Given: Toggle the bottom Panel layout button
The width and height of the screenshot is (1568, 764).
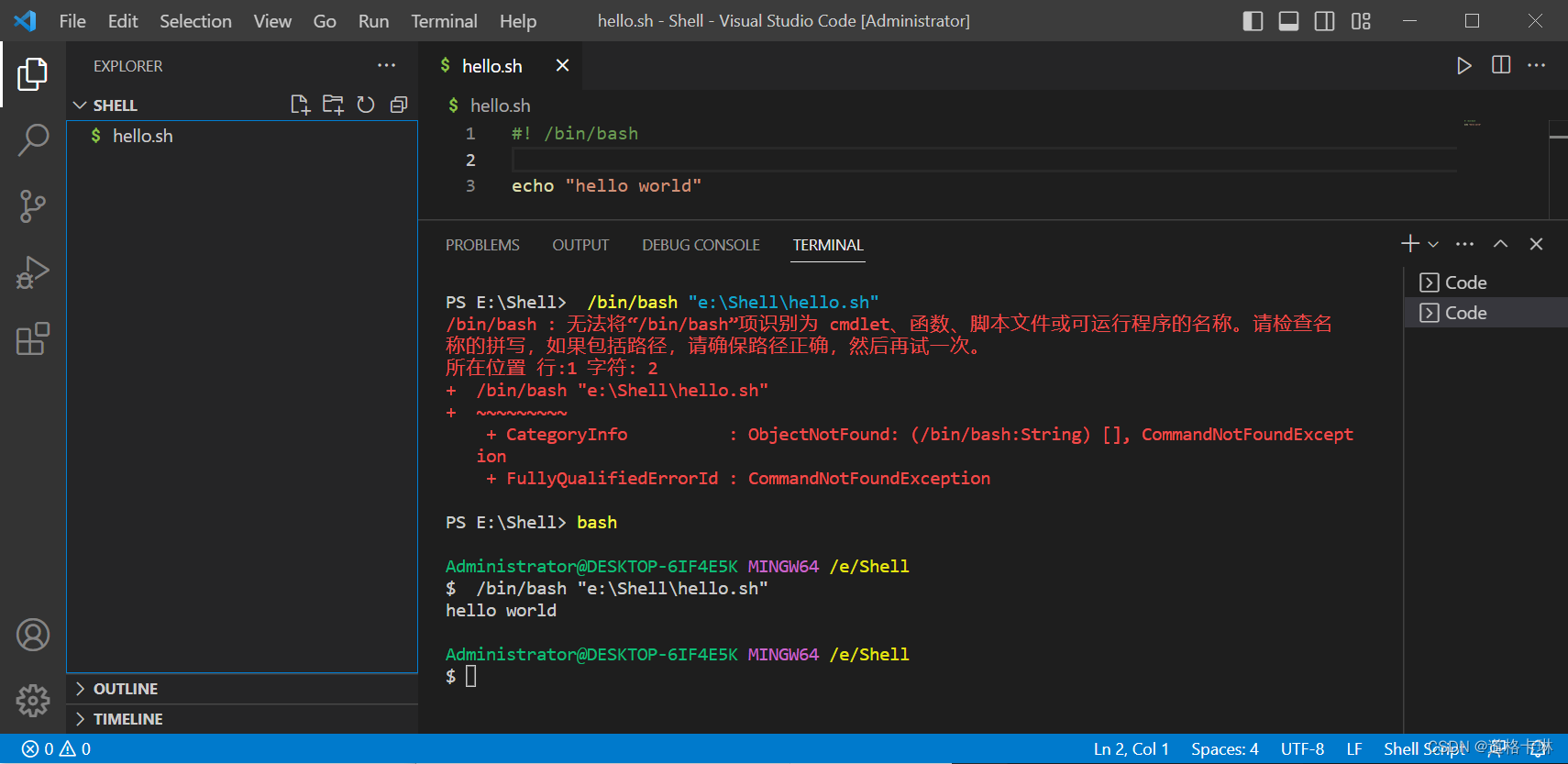Looking at the screenshot, I should coord(1288,20).
